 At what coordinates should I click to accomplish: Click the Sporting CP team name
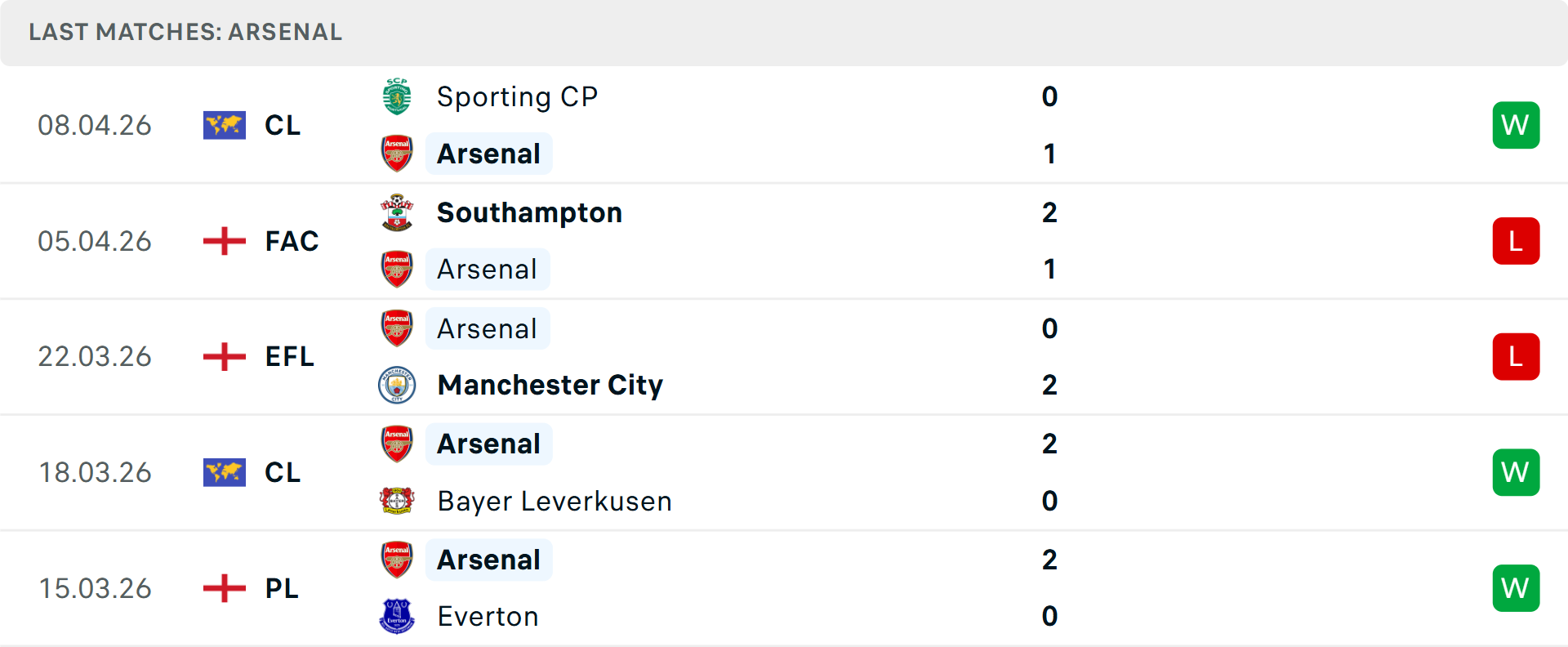(517, 96)
